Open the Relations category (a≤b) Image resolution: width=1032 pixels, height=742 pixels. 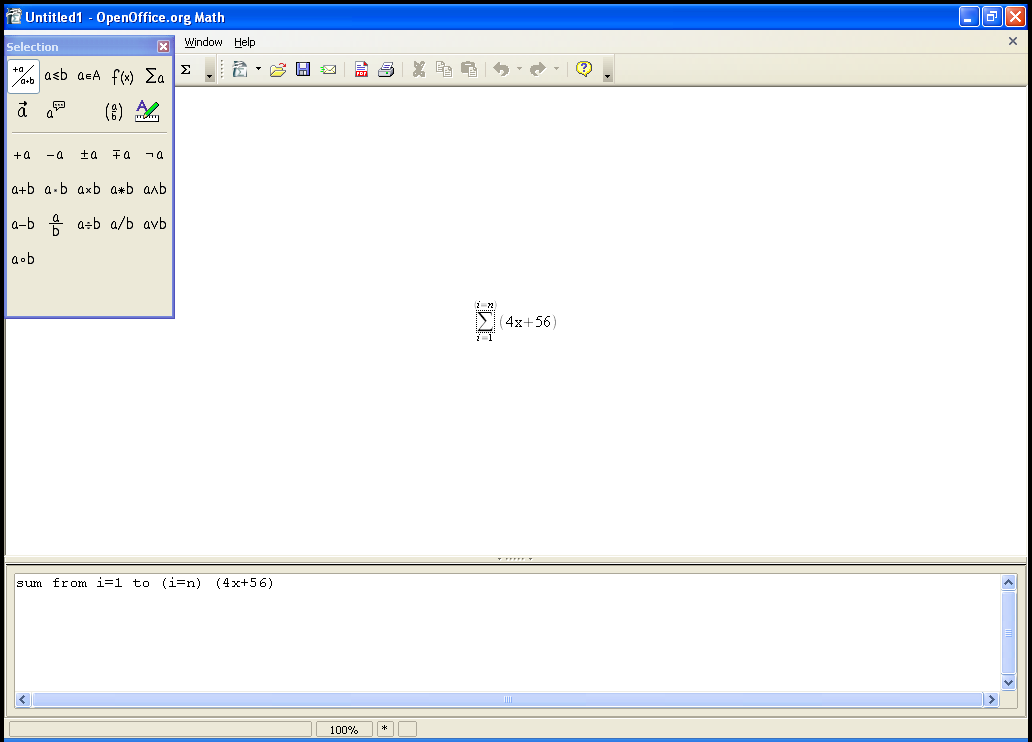click(56, 76)
